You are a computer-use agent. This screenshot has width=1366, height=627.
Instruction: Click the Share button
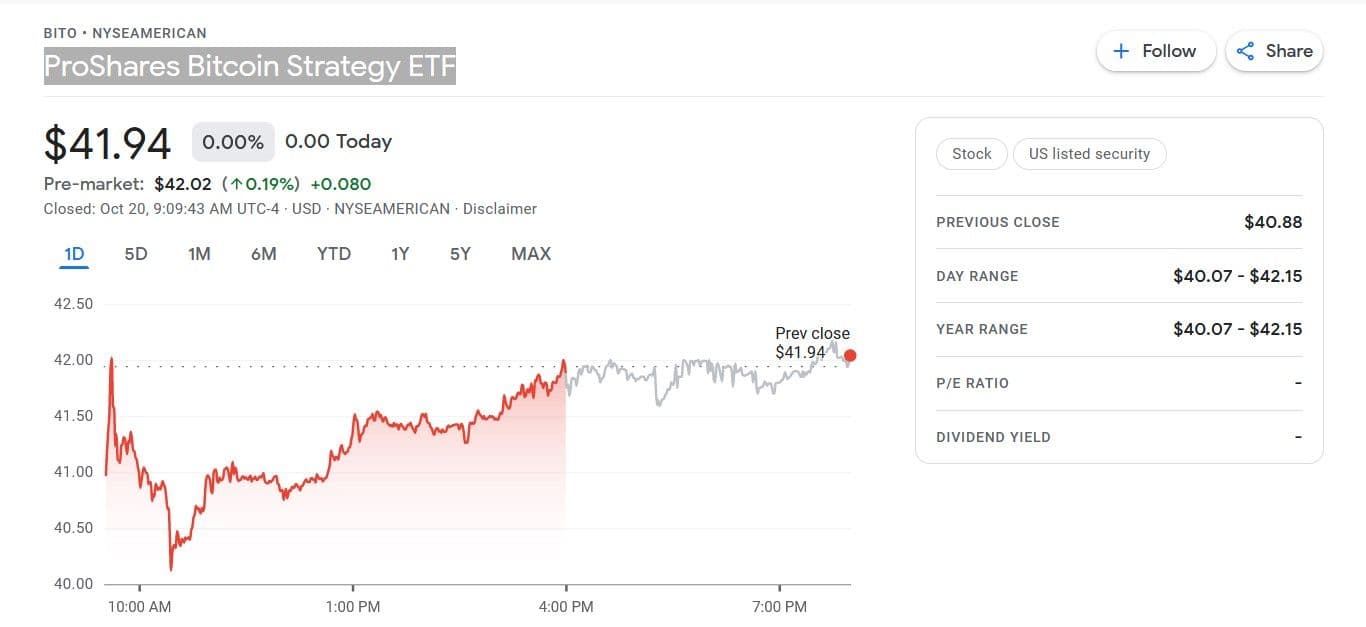[1275, 51]
